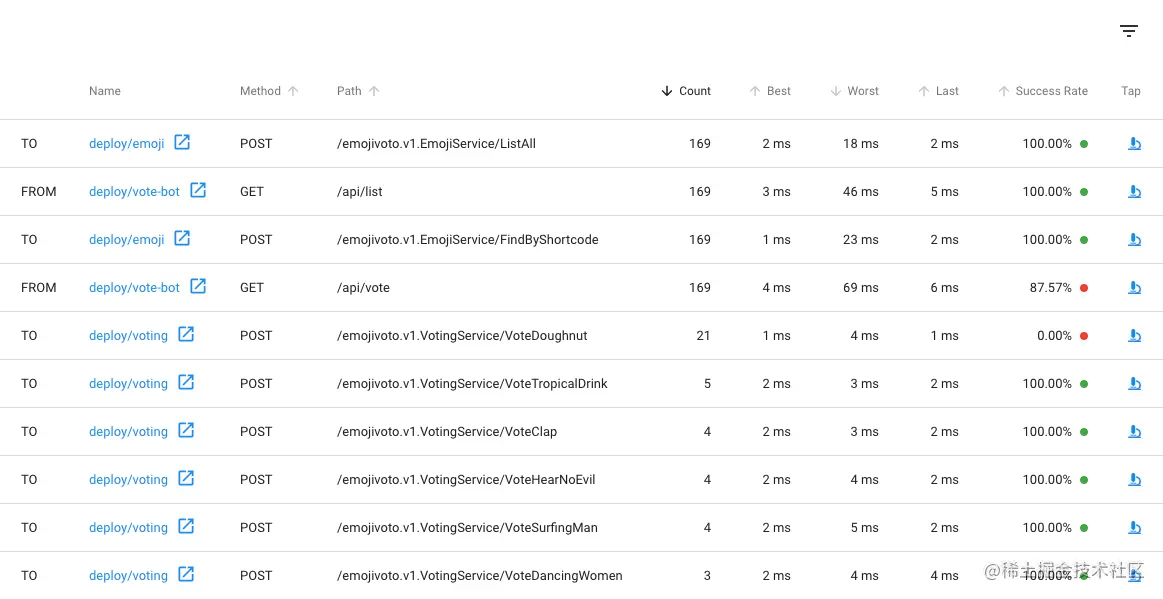The width and height of the screenshot is (1163, 599).
Task: Tap the ListAll route traffic
Action: click(1134, 144)
